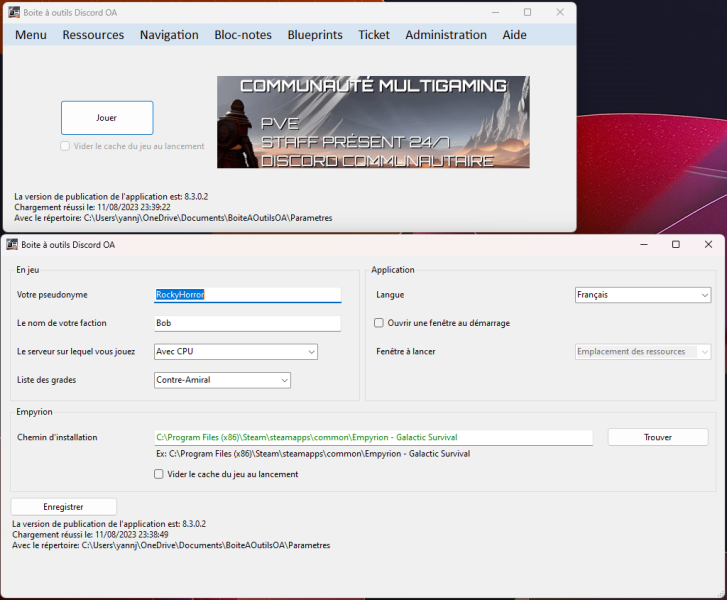Screen dimensions: 727x600
Task: Click the app icon in top window title bar
Action: 14,13
